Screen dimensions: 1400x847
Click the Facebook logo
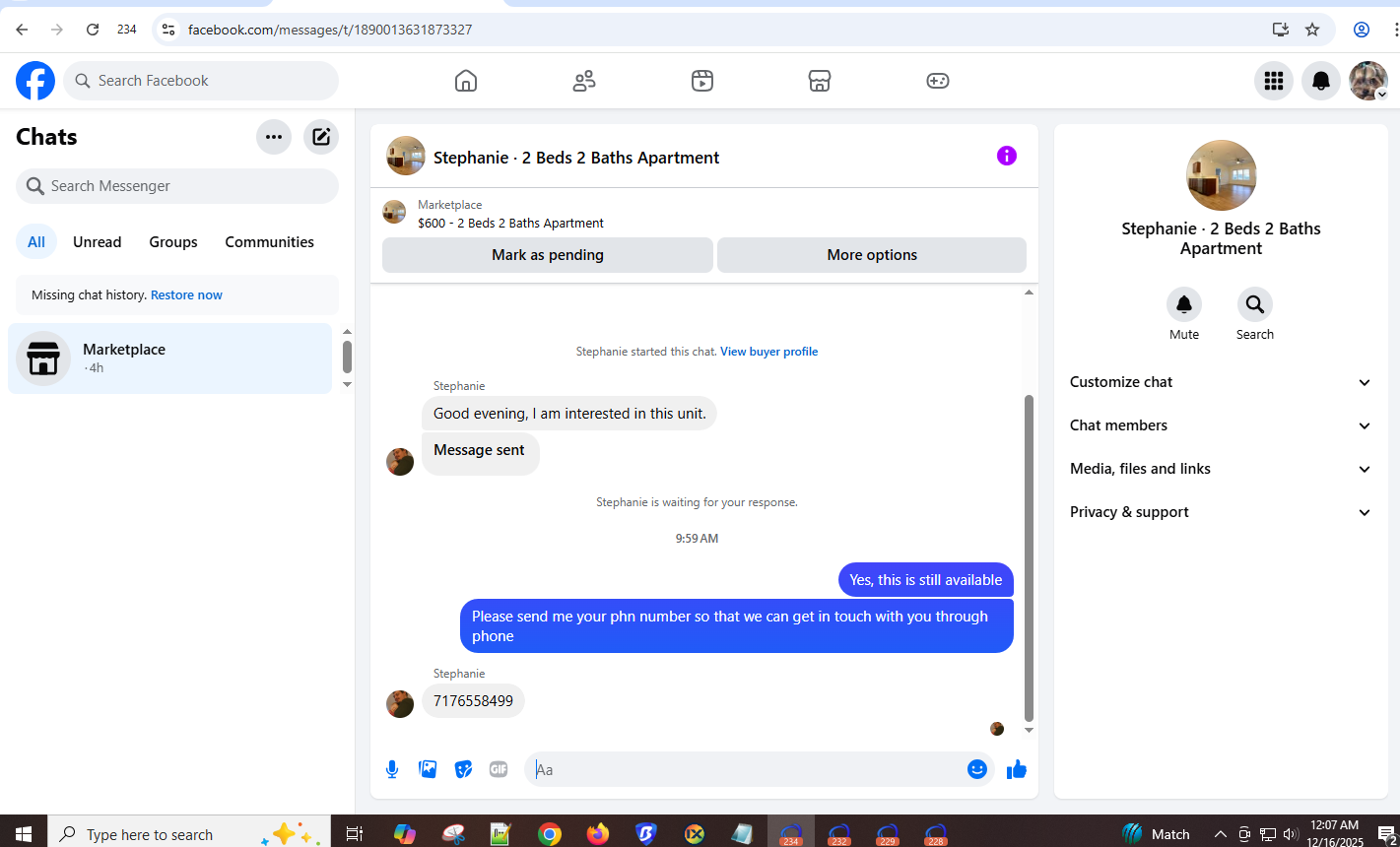tap(35, 81)
